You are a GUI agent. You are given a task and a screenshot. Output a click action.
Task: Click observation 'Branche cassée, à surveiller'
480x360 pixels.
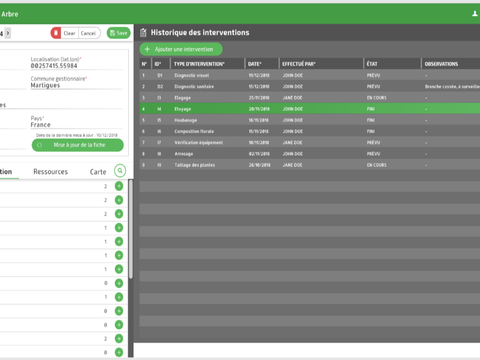click(452, 87)
